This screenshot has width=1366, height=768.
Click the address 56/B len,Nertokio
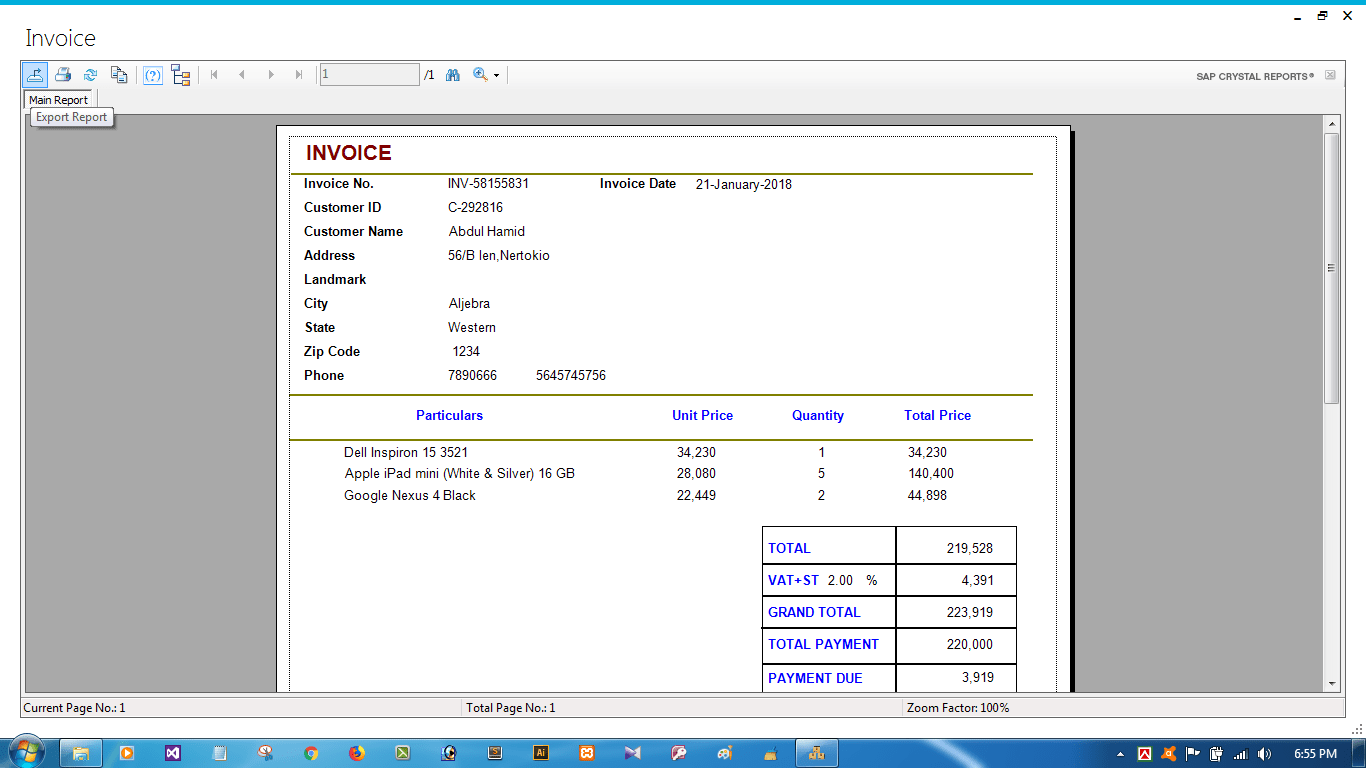point(499,256)
